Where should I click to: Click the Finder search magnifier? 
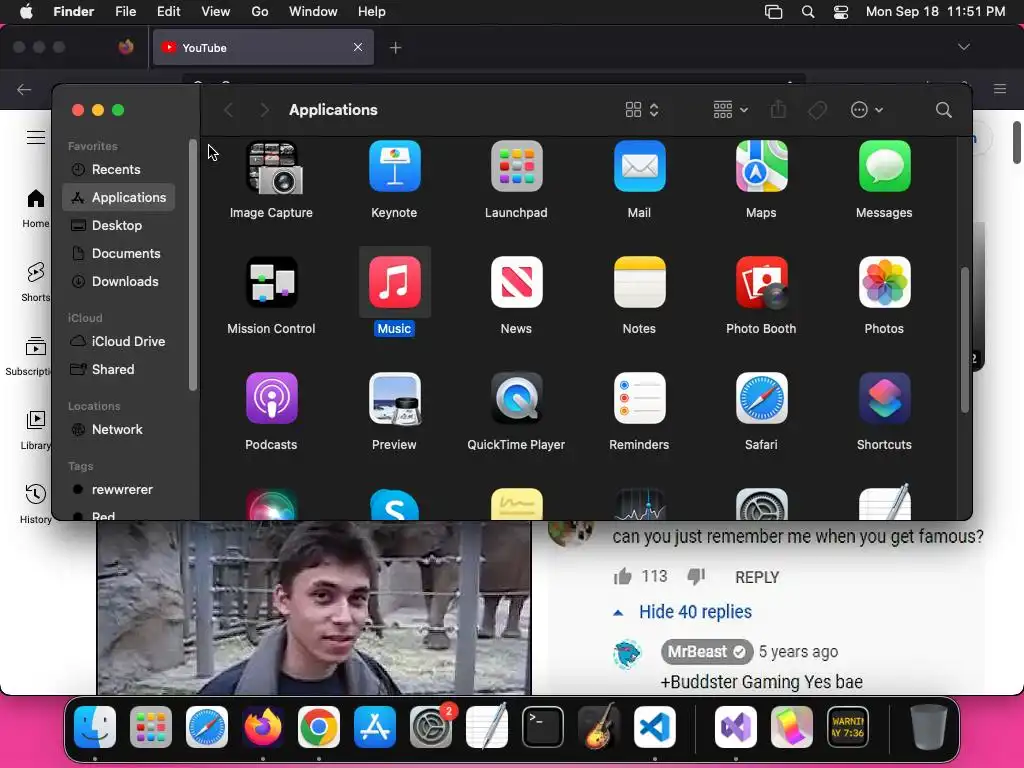pos(943,110)
